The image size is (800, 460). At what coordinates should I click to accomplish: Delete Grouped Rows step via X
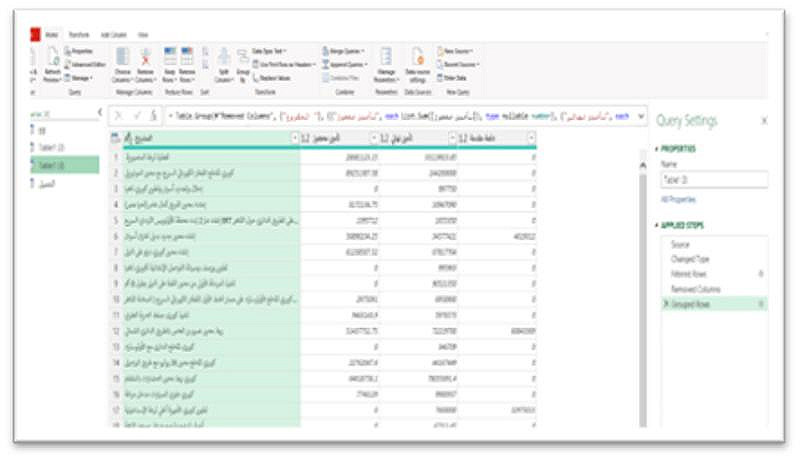666,304
